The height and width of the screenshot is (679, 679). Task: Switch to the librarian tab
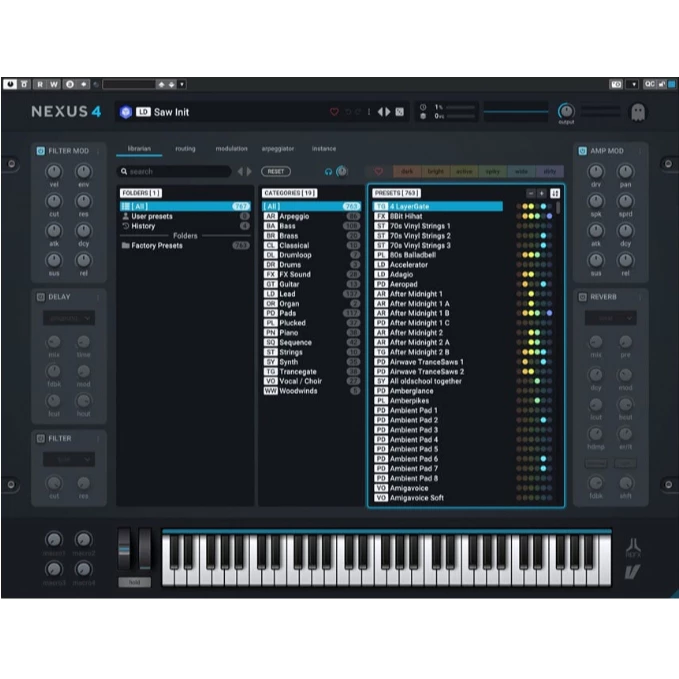click(x=139, y=149)
